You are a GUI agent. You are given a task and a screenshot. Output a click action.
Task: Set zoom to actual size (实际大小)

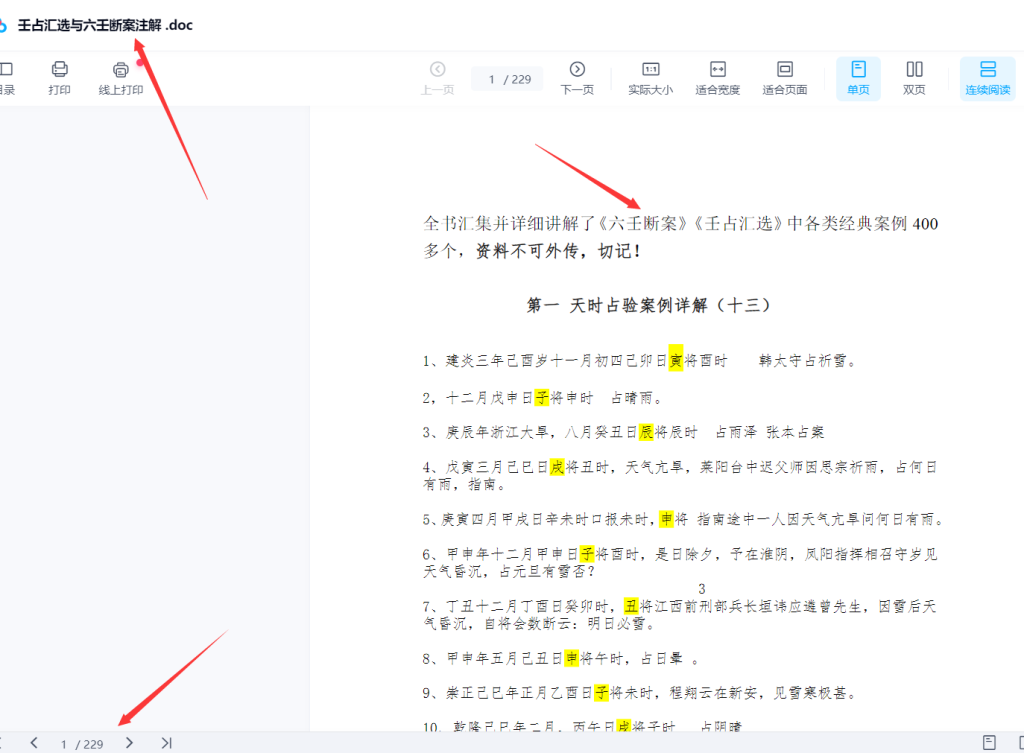pyautogui.click(x=651, y=78)
